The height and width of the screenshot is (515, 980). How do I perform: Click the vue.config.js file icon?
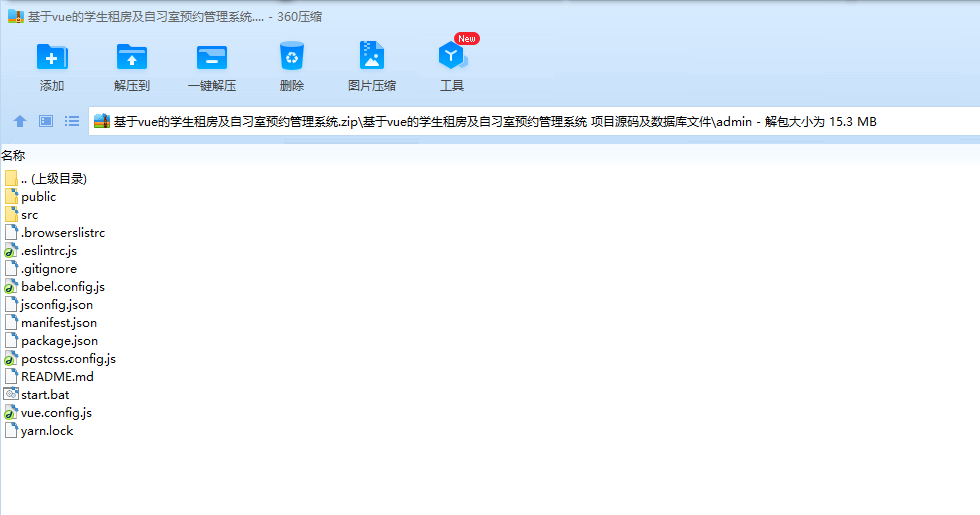tap(11, 412)
